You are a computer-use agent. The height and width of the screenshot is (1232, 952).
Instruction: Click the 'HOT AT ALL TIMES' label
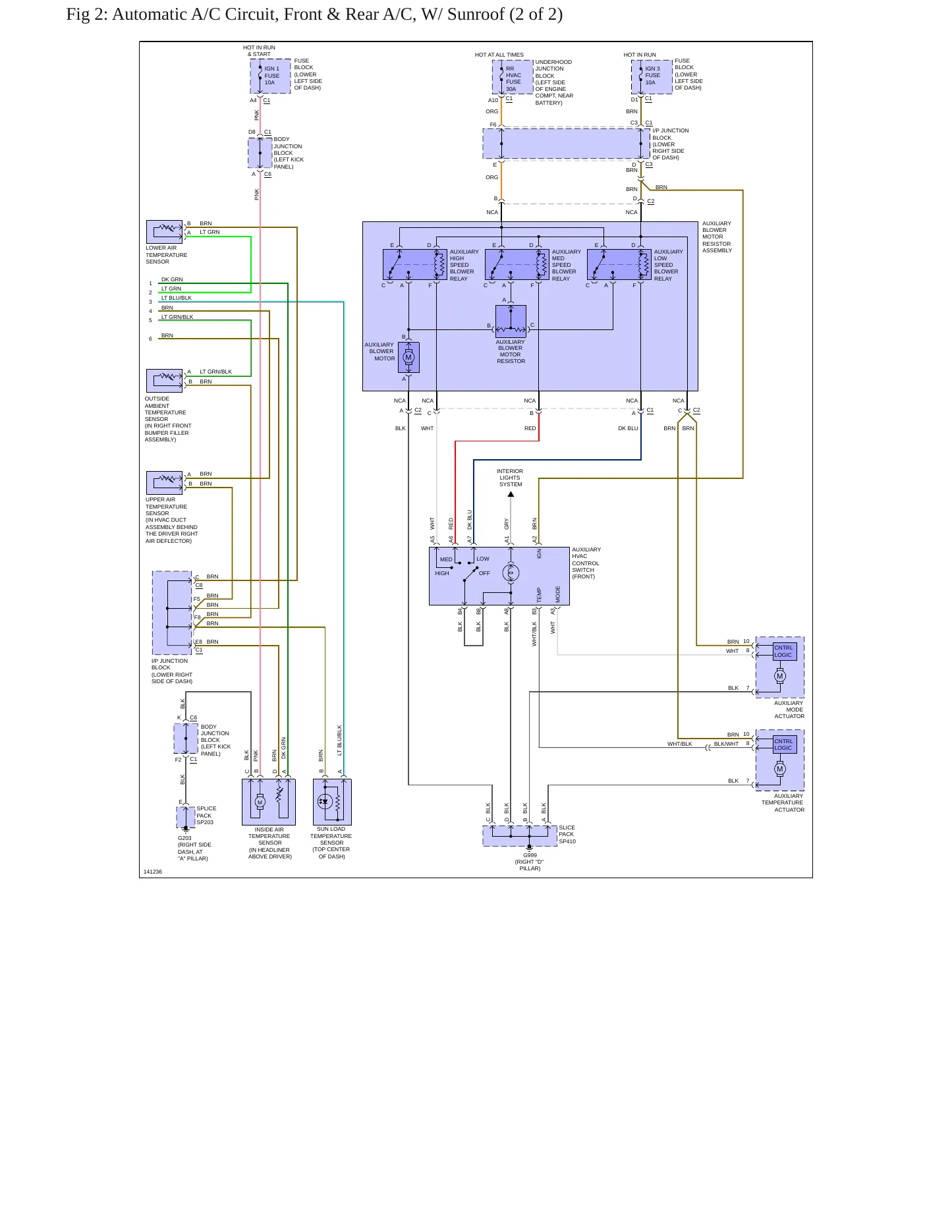[x=499, y=55]
